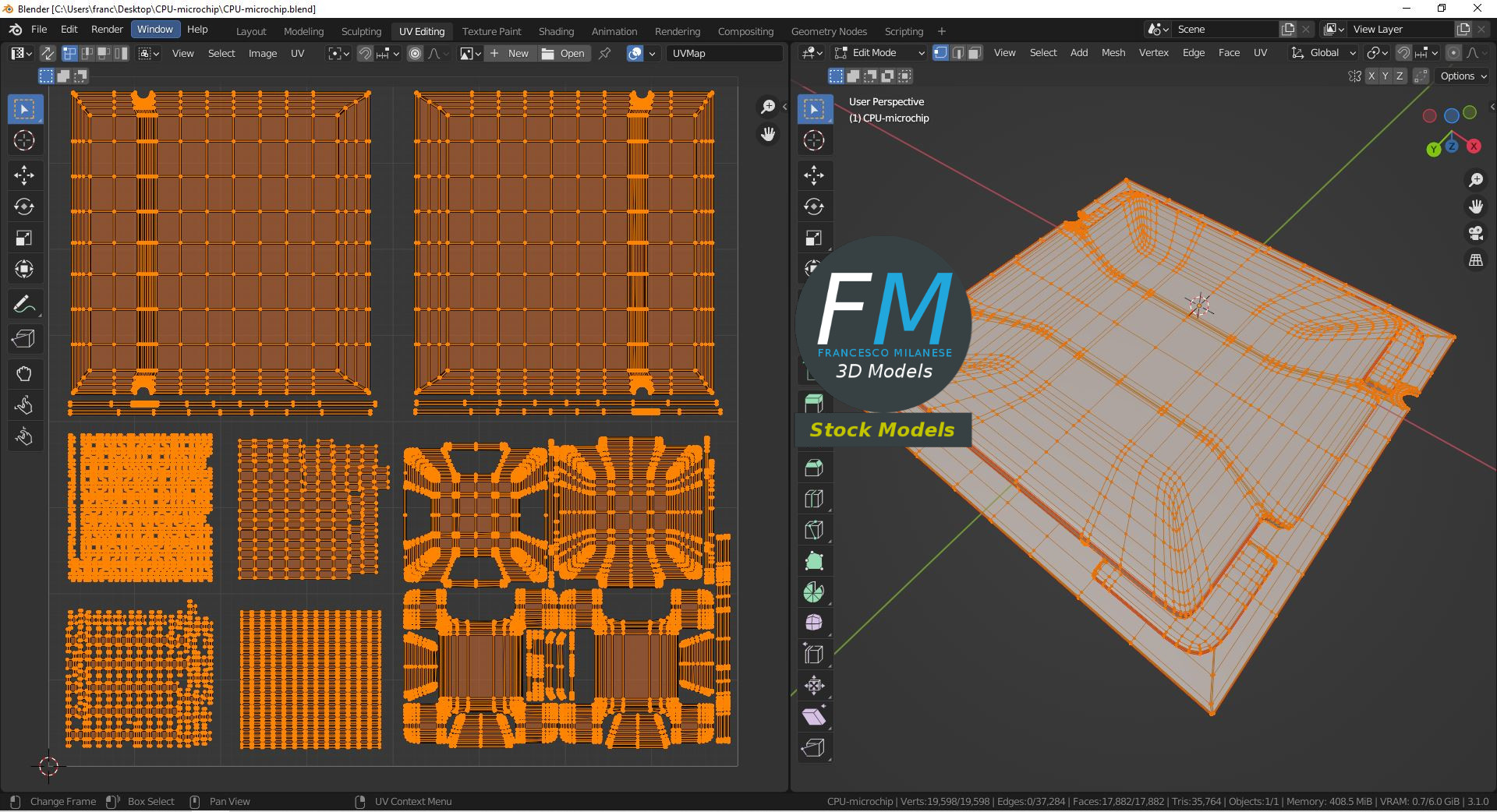Open sticky selection mode dropdown
The width and height of the screenshot is (1497, 812).
149,53
